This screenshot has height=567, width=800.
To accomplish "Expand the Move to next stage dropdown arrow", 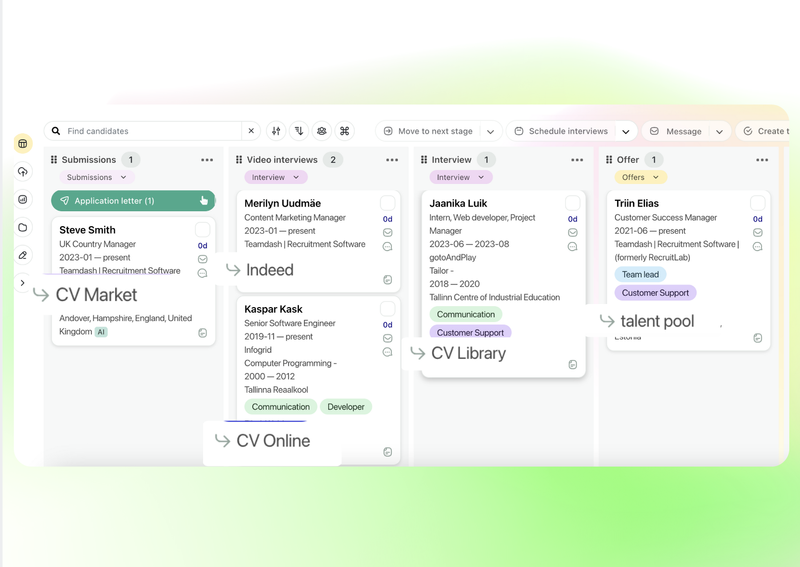I will (490, 131).
